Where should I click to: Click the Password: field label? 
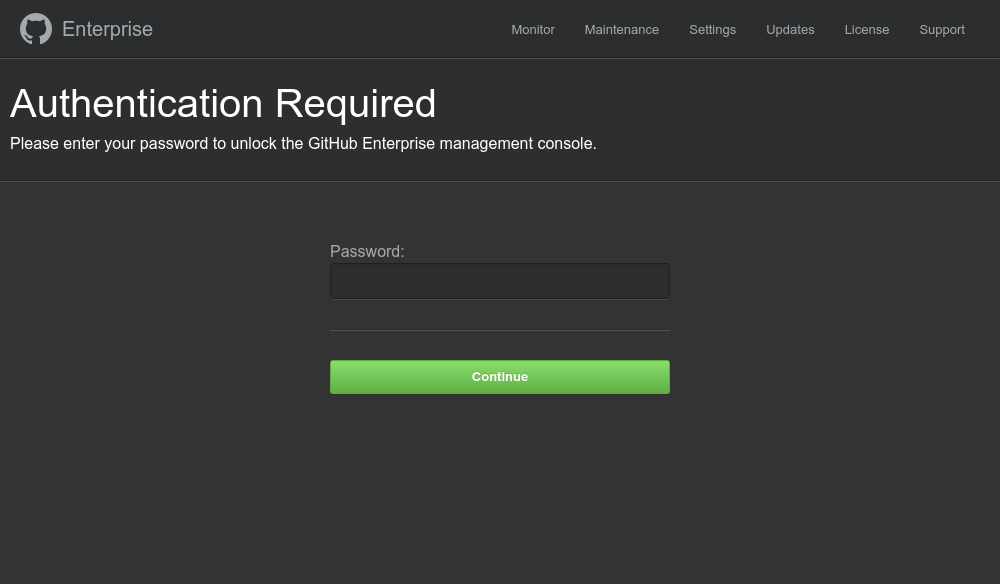pyautogui.click(x=367, y=251)
